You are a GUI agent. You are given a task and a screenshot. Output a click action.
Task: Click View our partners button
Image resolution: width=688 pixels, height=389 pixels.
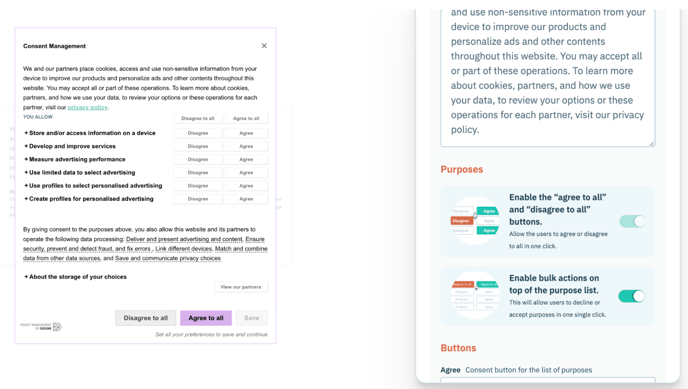241,287
